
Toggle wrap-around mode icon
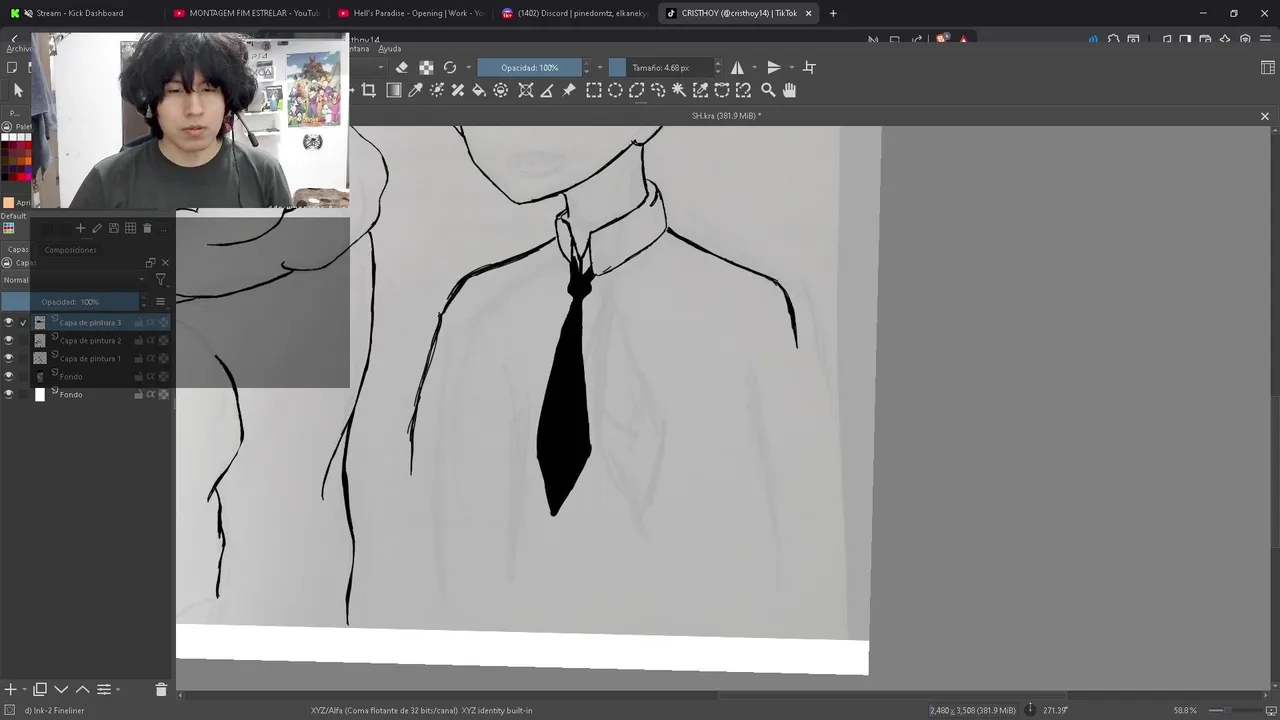pos(809,67)
